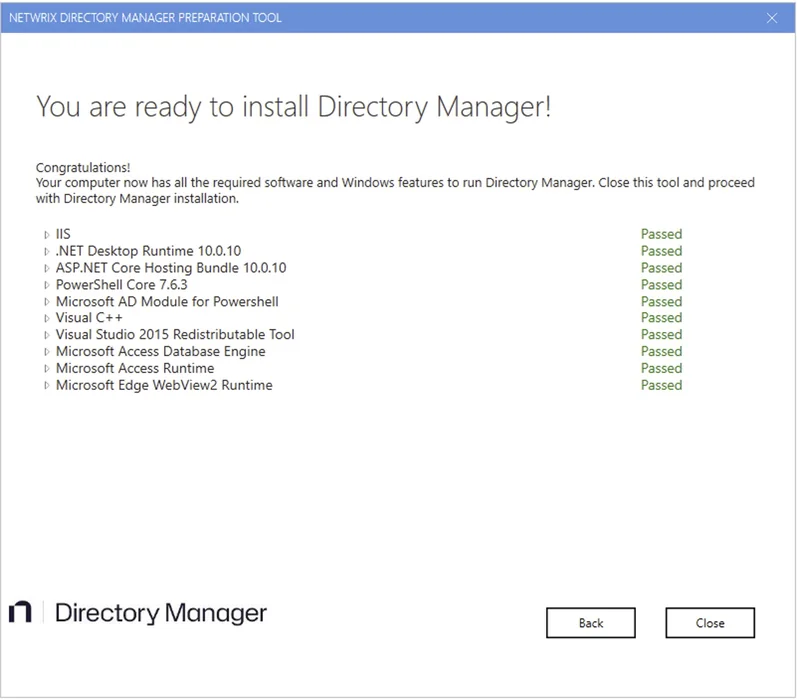
Task: Select the 'Visual C++' text
Action: (x=89, y=317)
